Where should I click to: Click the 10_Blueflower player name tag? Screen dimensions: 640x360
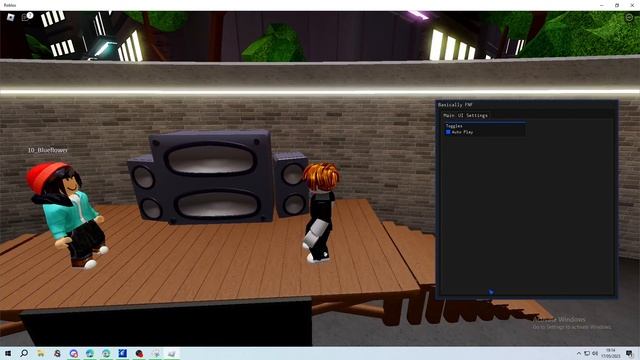(x=48, y=150)
